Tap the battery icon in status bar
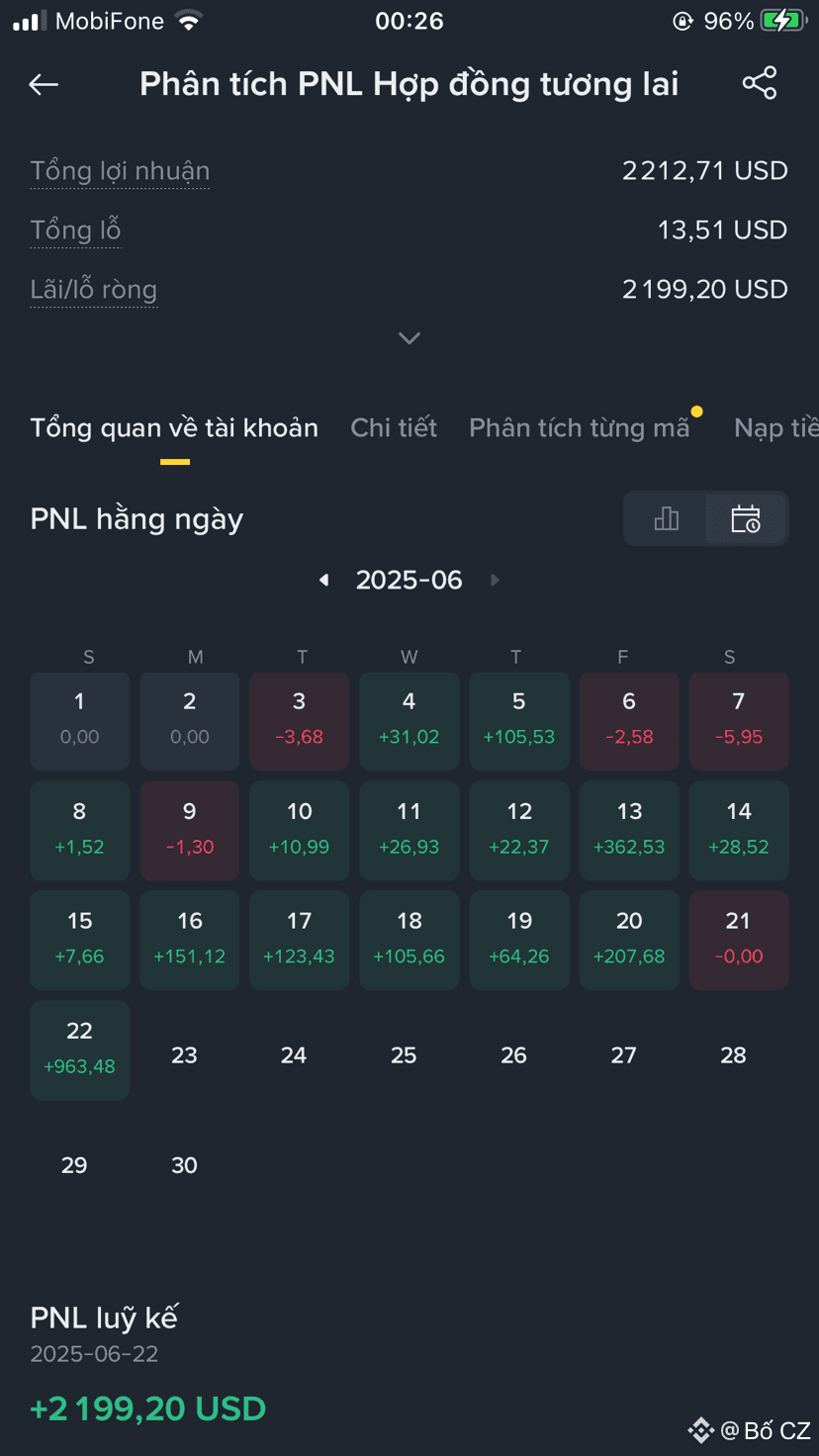 click(783, 21)
